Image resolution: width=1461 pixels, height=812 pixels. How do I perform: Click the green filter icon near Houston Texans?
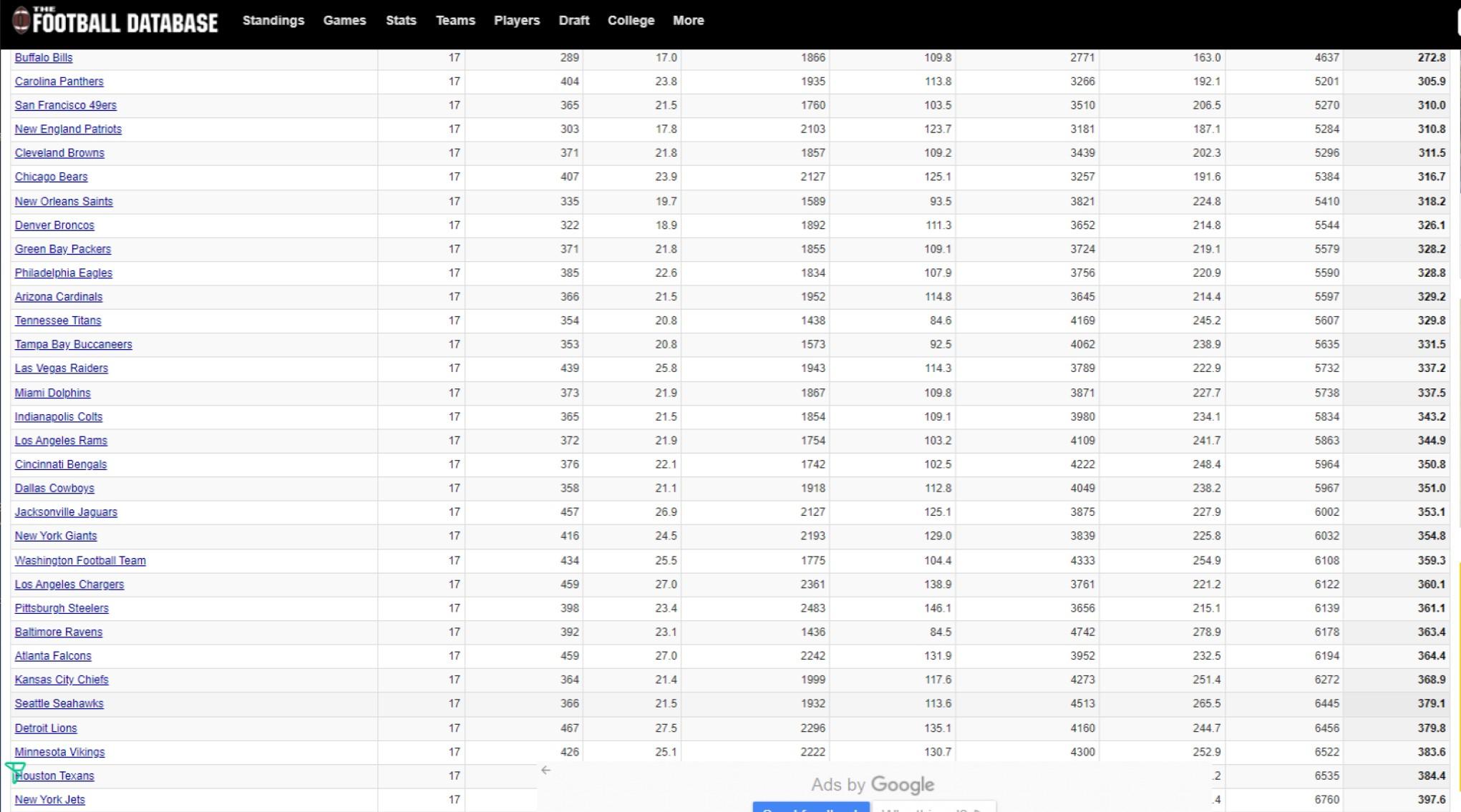15,772
